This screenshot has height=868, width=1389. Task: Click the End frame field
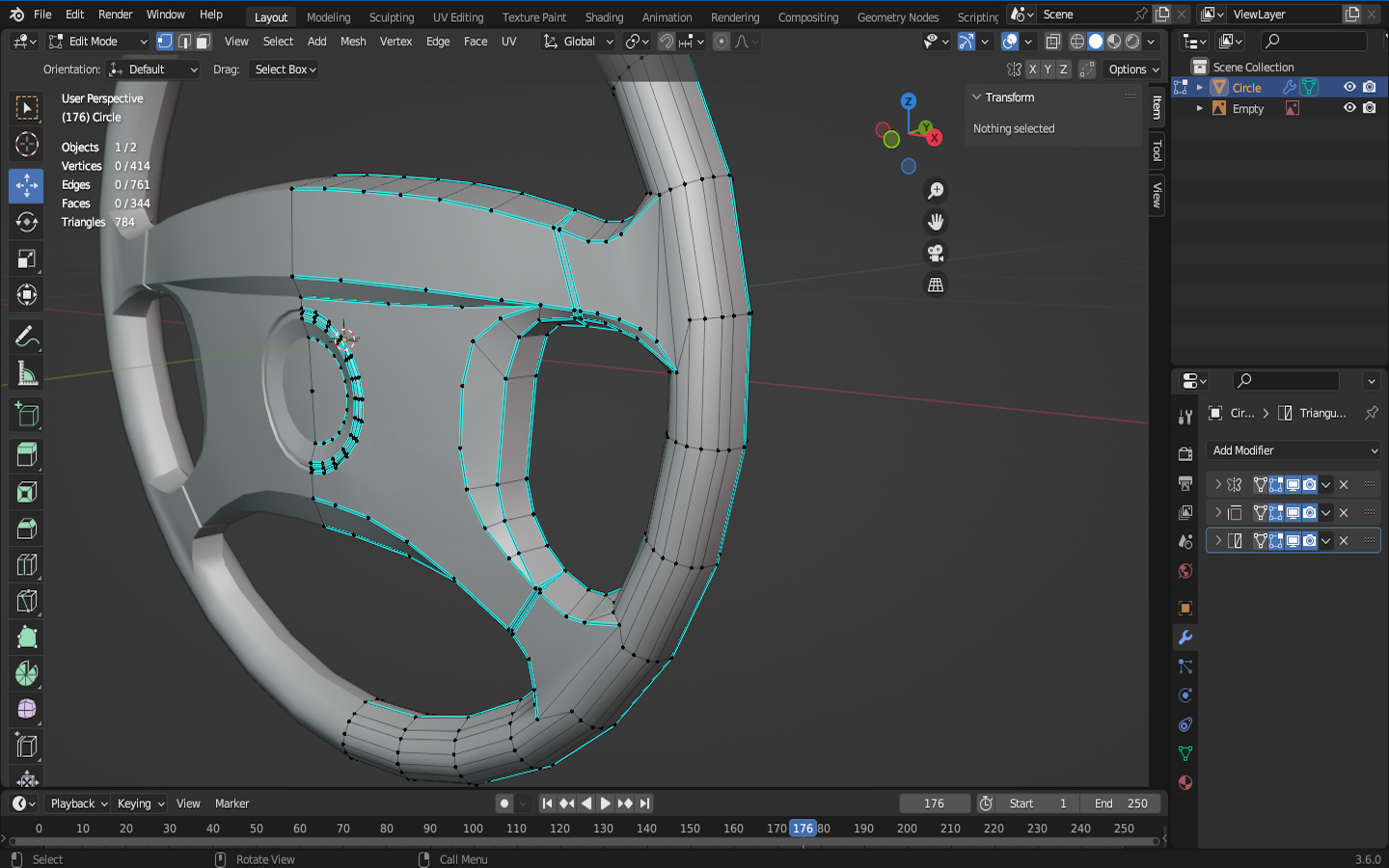(x=1121, y=803)
